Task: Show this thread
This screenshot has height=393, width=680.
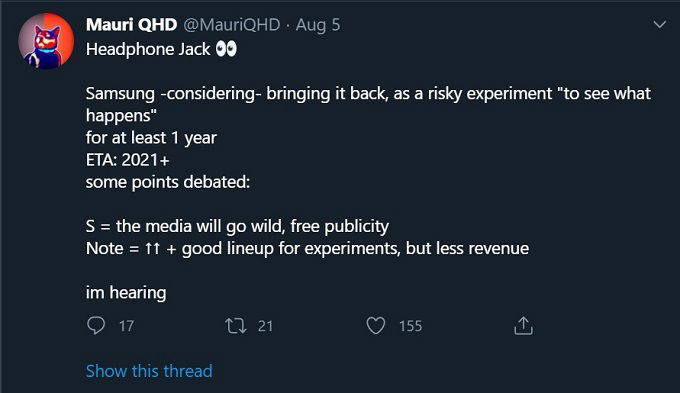Action: click(149, 371)
